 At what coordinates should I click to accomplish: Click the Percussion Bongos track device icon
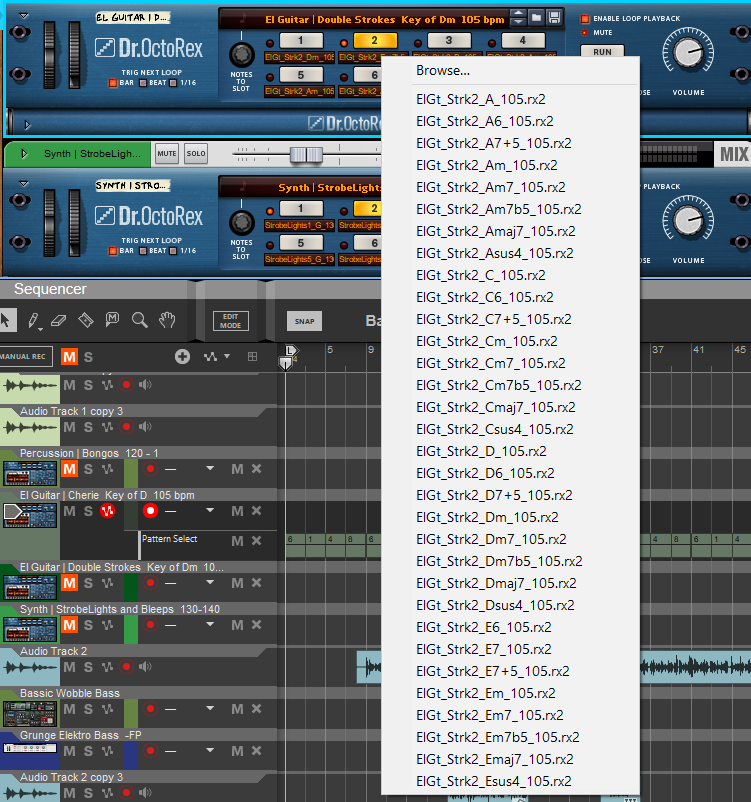pyautogui.click(x=30, y=473)
